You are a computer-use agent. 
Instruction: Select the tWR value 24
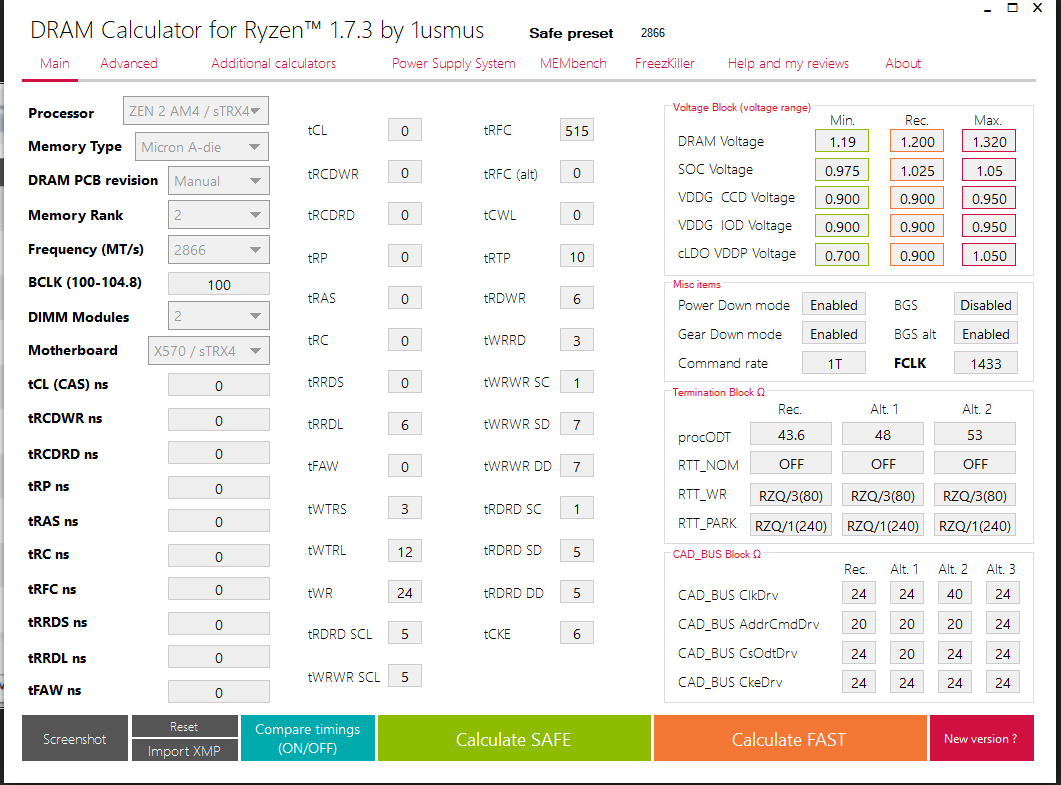[x=405, y=593]
